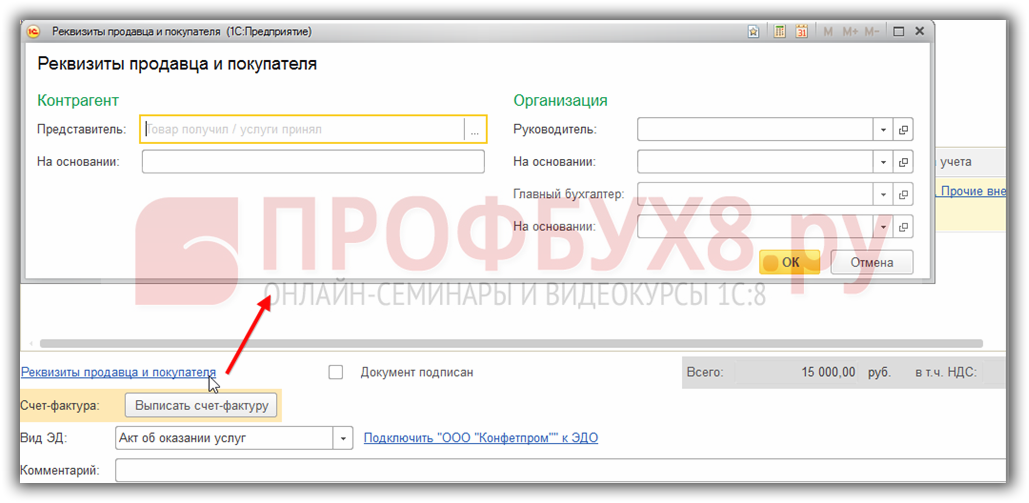Screen dimensions: 1029x503
Task: Open the Прочие вне... link in background table
Action: point(973,191)
